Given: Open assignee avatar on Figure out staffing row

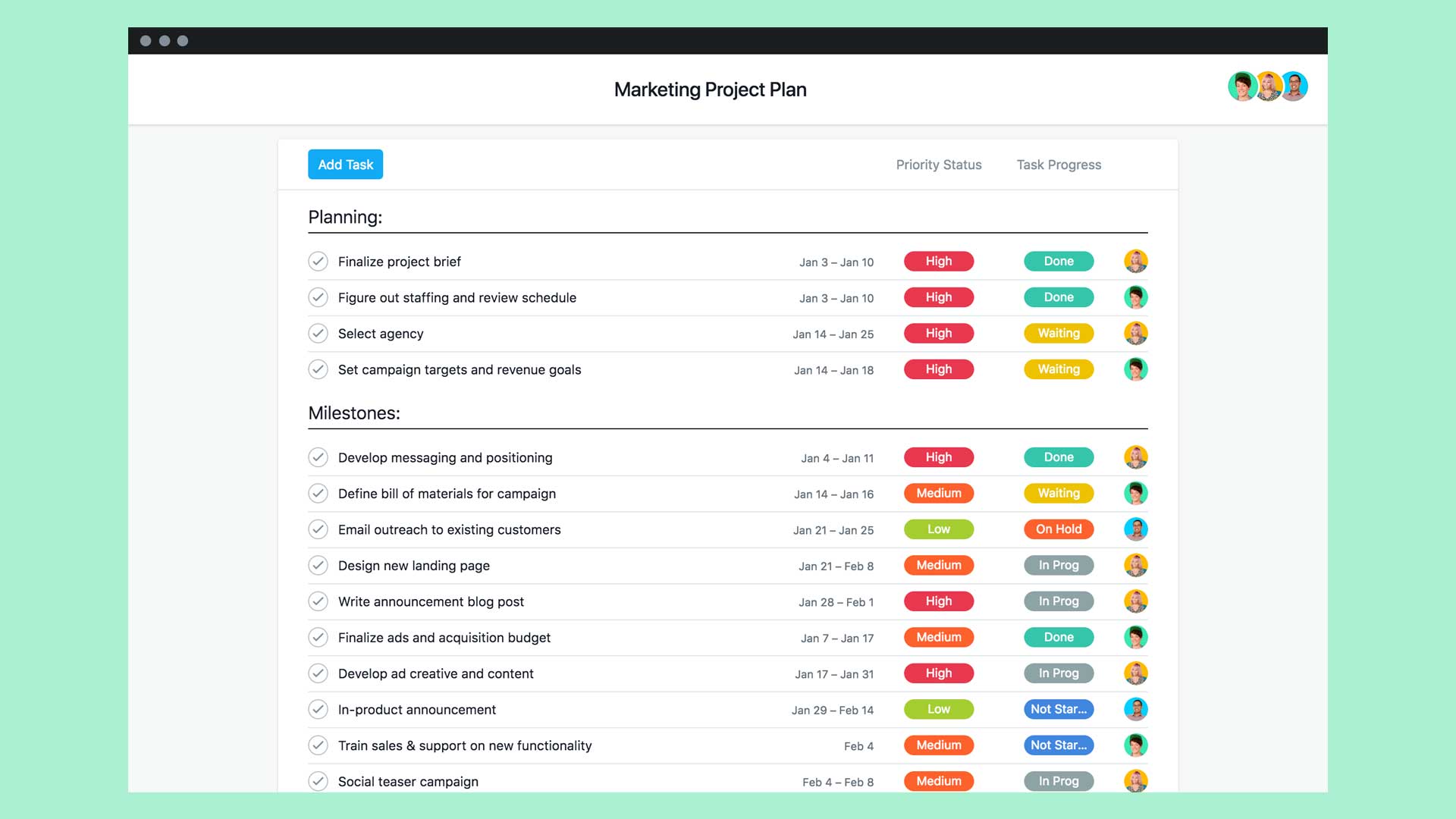Looking at the screenshot, I should point(1135,297).
